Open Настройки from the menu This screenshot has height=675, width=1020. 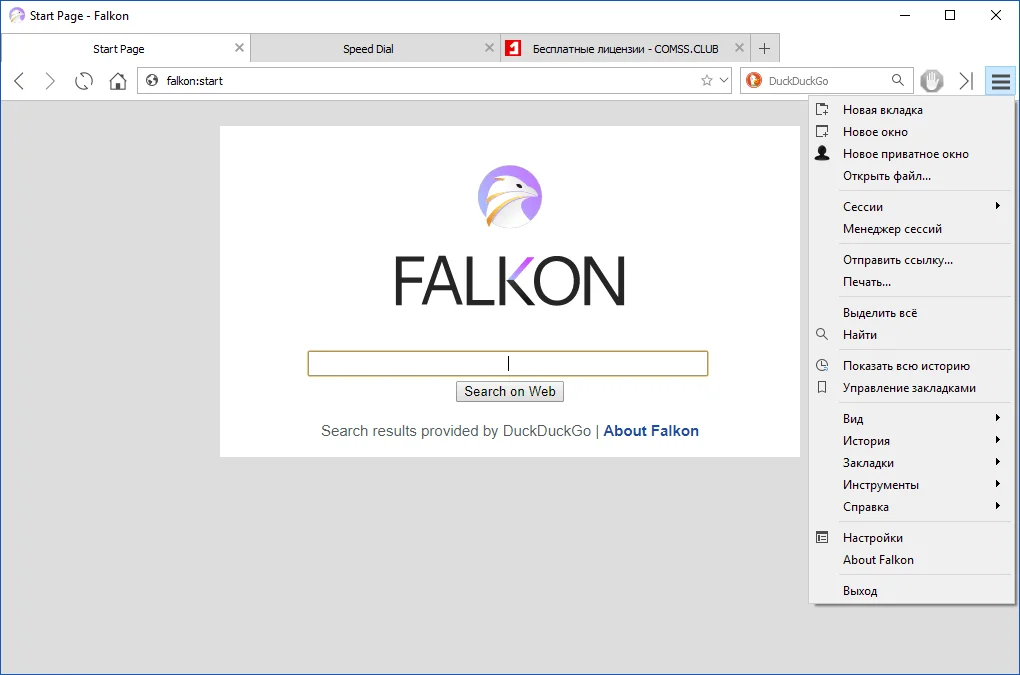point(912,538)
